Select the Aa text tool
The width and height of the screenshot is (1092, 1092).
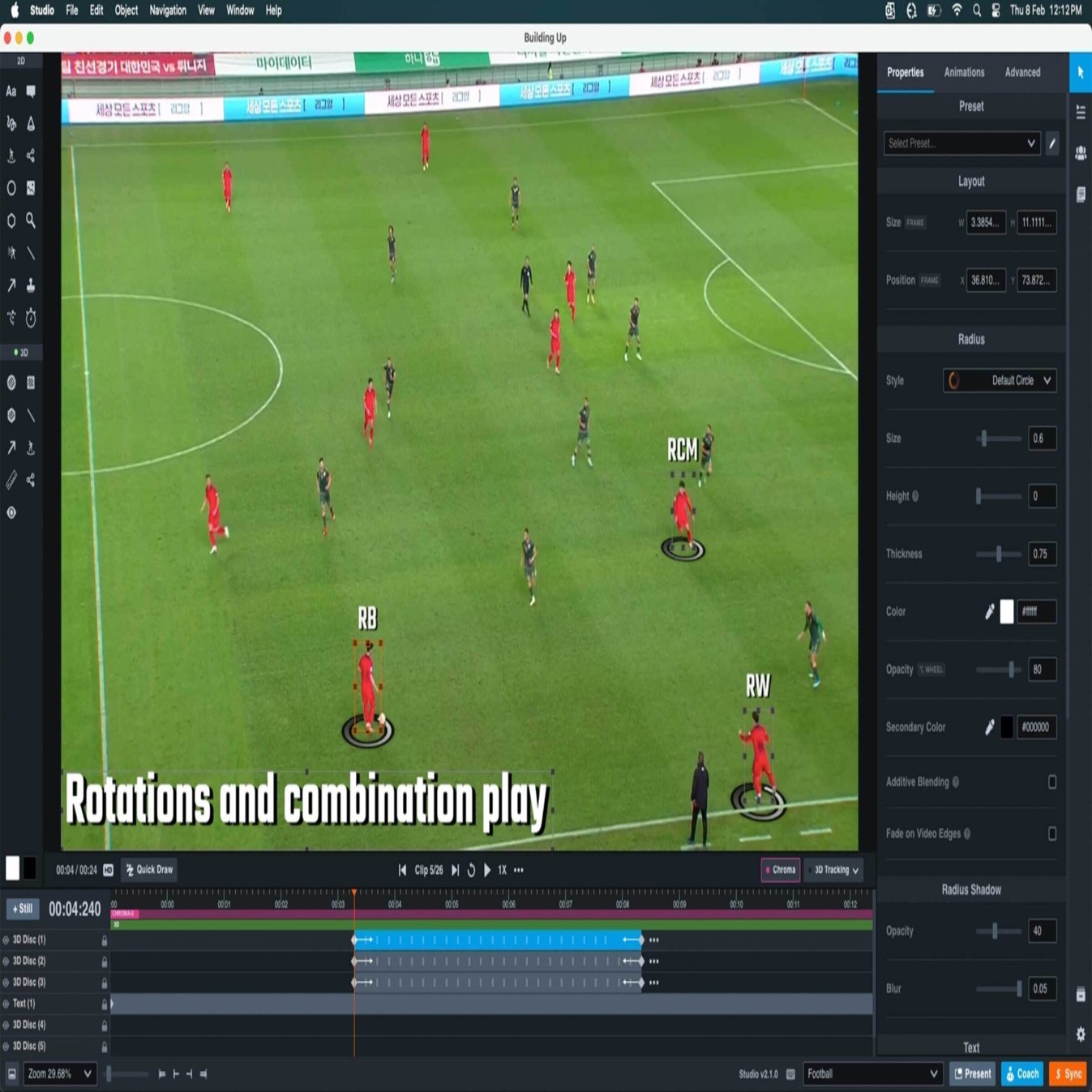pyautogui.click(x=10, y=92)
